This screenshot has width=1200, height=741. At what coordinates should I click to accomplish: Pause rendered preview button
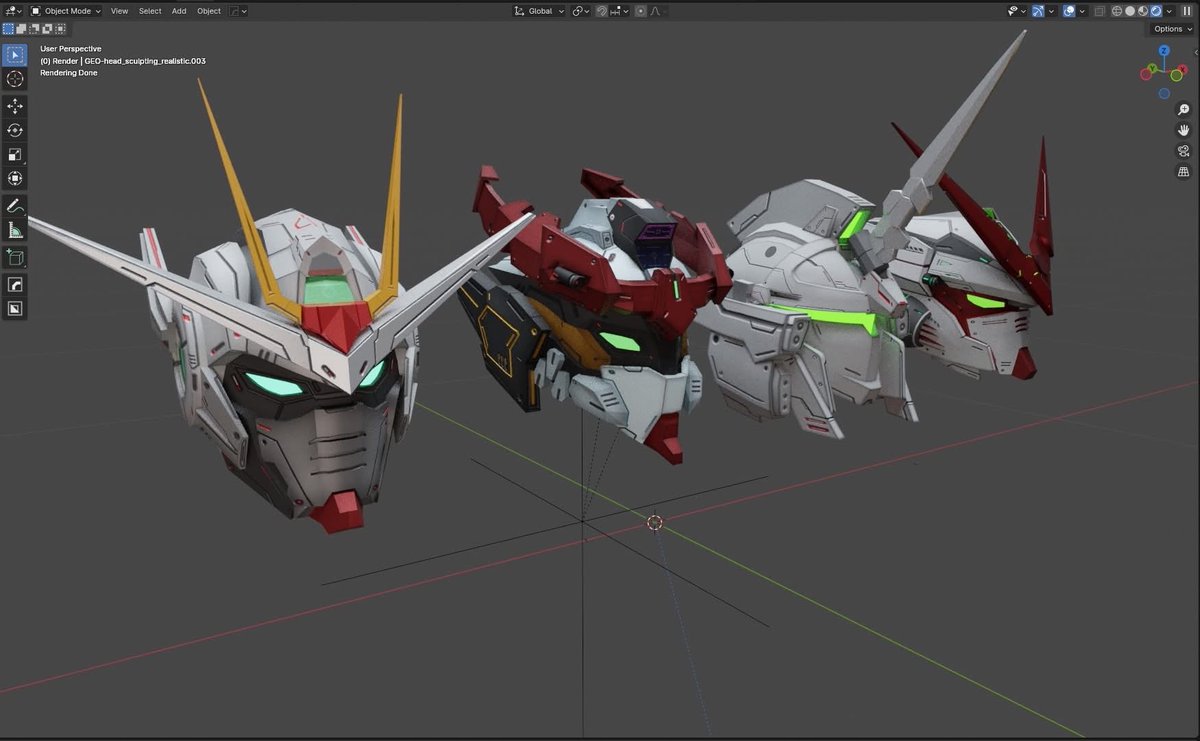click(1187, 11)
